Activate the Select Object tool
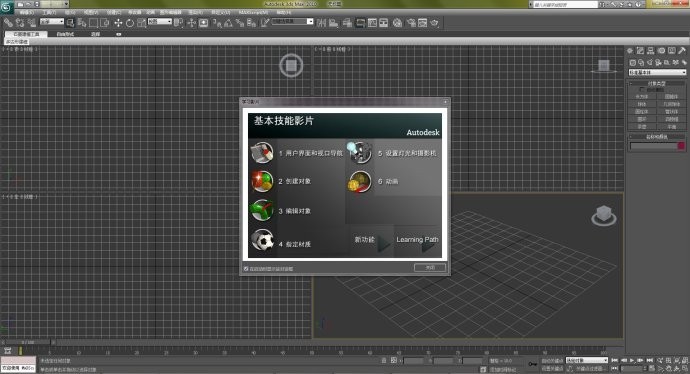Image resolution: width=690 pixels, height=374 pixels. click(70, 23)
